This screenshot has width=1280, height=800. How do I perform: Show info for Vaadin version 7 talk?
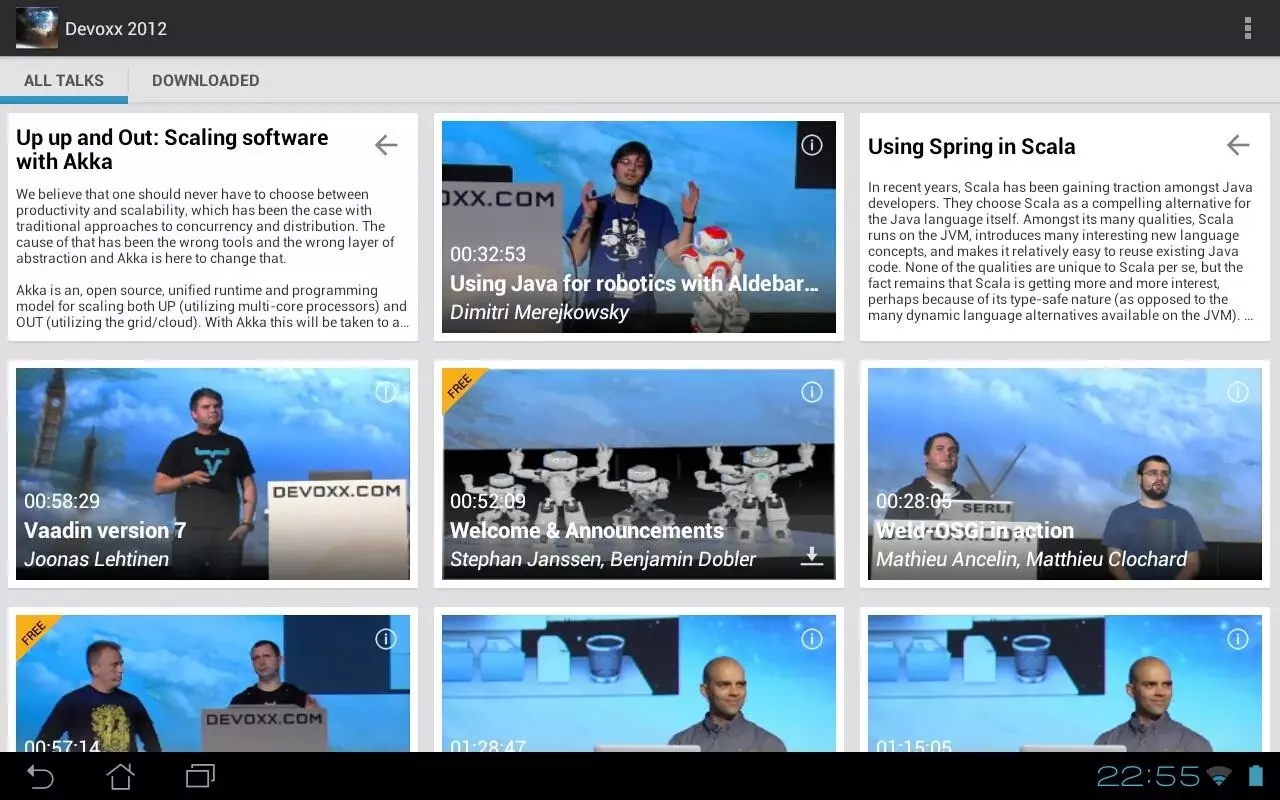(x=386, y=392)
